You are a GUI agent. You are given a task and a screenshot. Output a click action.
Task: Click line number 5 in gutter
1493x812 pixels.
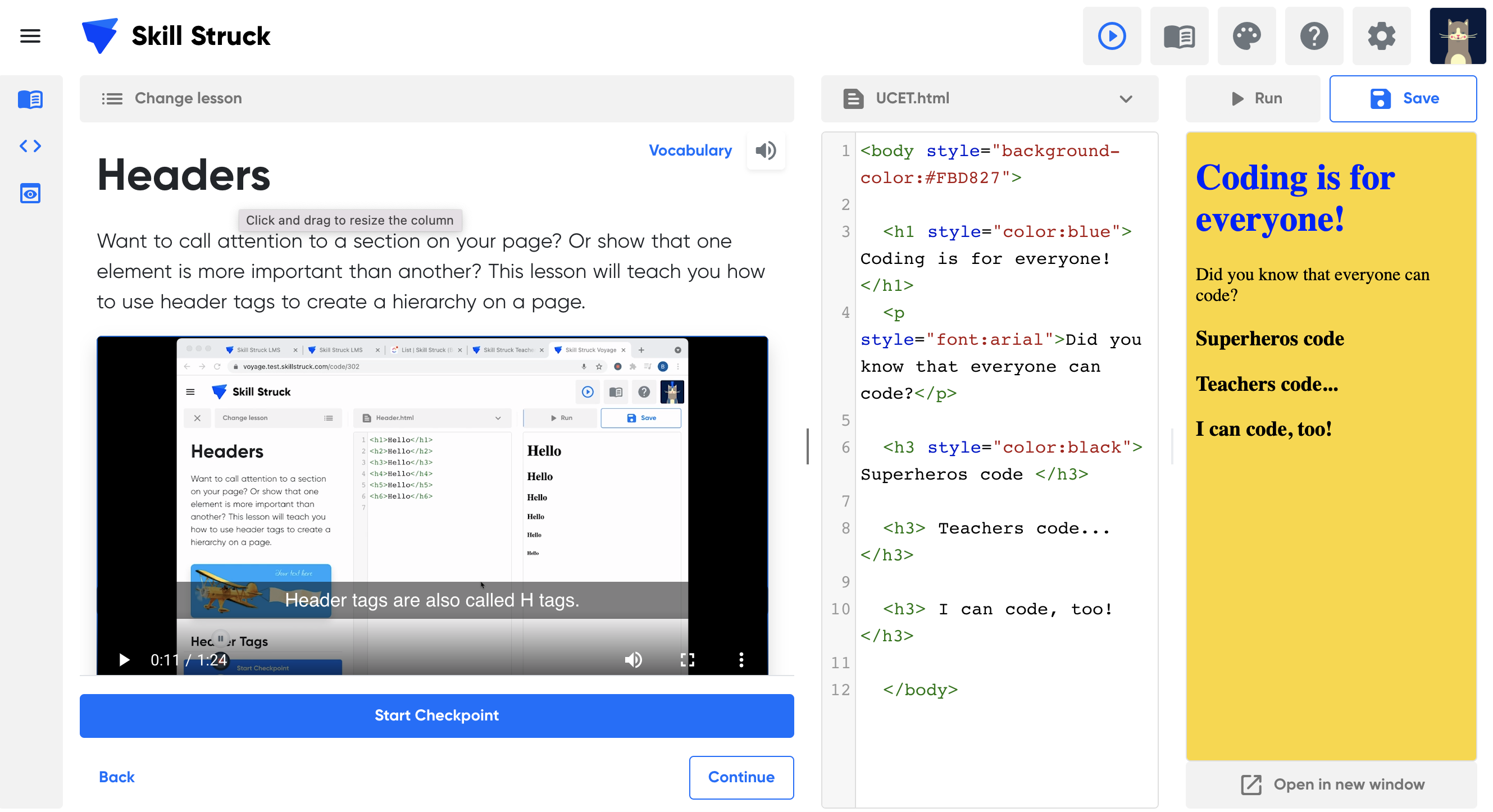click(x=845, y=420)
